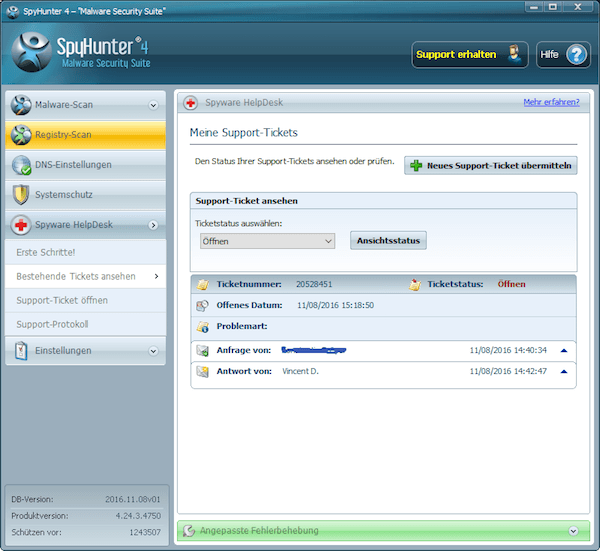Open the Malware-Scan menu item
Viewport: 600px width, 551px height.
coord(86,105)
